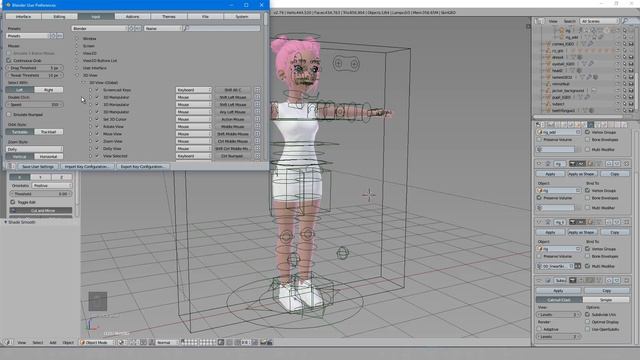Open the Zoom Style Dolly dropdown

click(35, 149)
